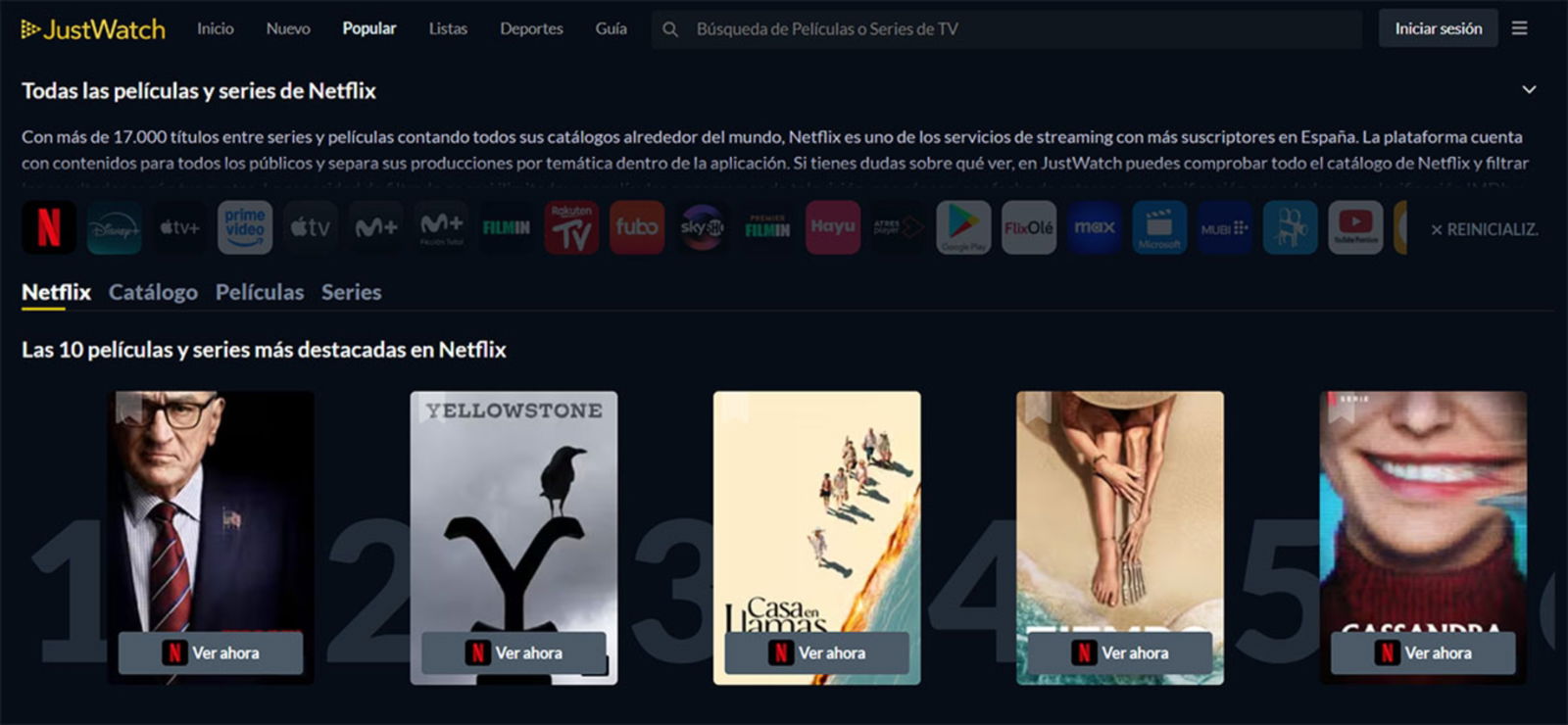The image size is (1568, 725).
Task: Click Ver ahora under Cassandra
Action: click(x=1423, y=652)
